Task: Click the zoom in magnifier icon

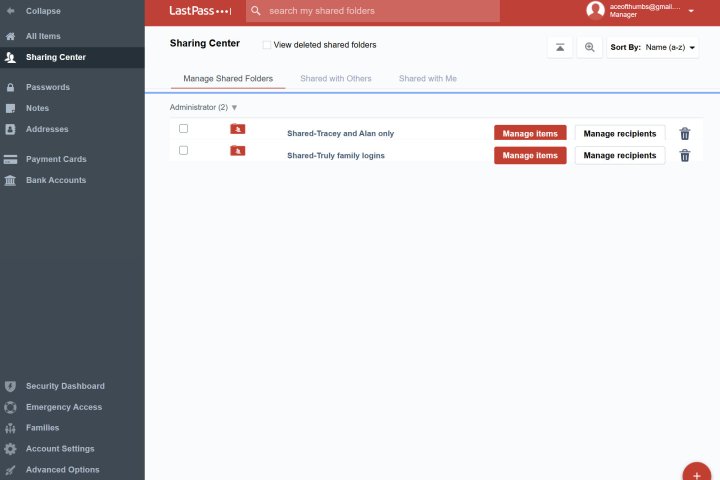Action: click(x=590, y=47)
